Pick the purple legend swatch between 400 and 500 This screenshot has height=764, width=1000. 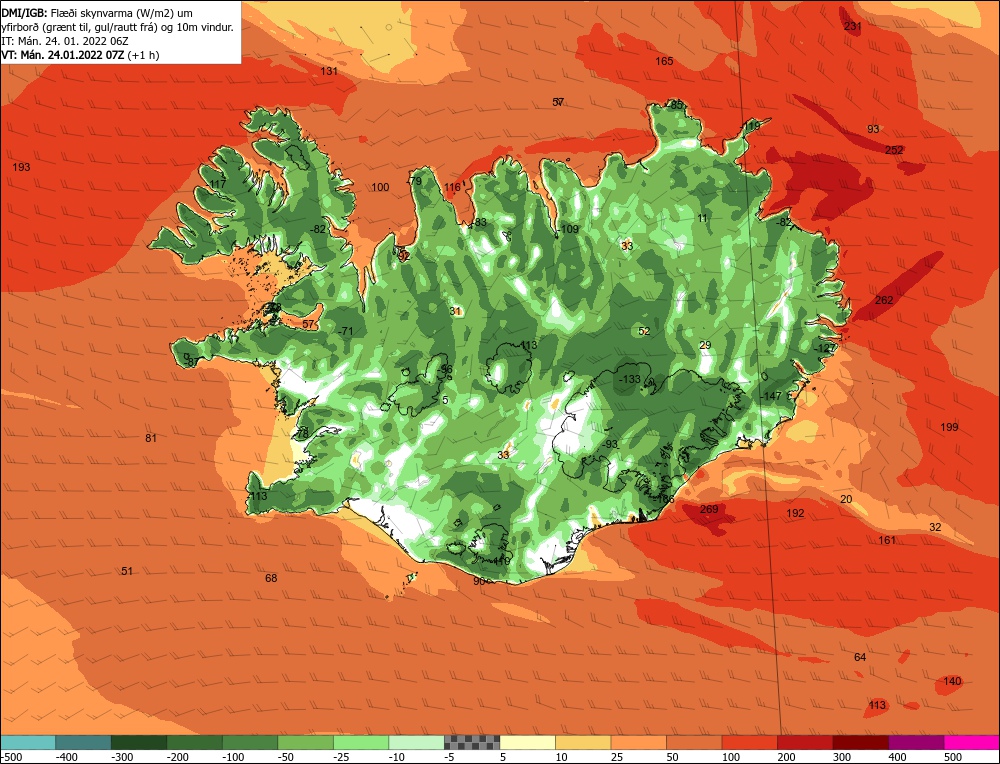click(916, 742)
